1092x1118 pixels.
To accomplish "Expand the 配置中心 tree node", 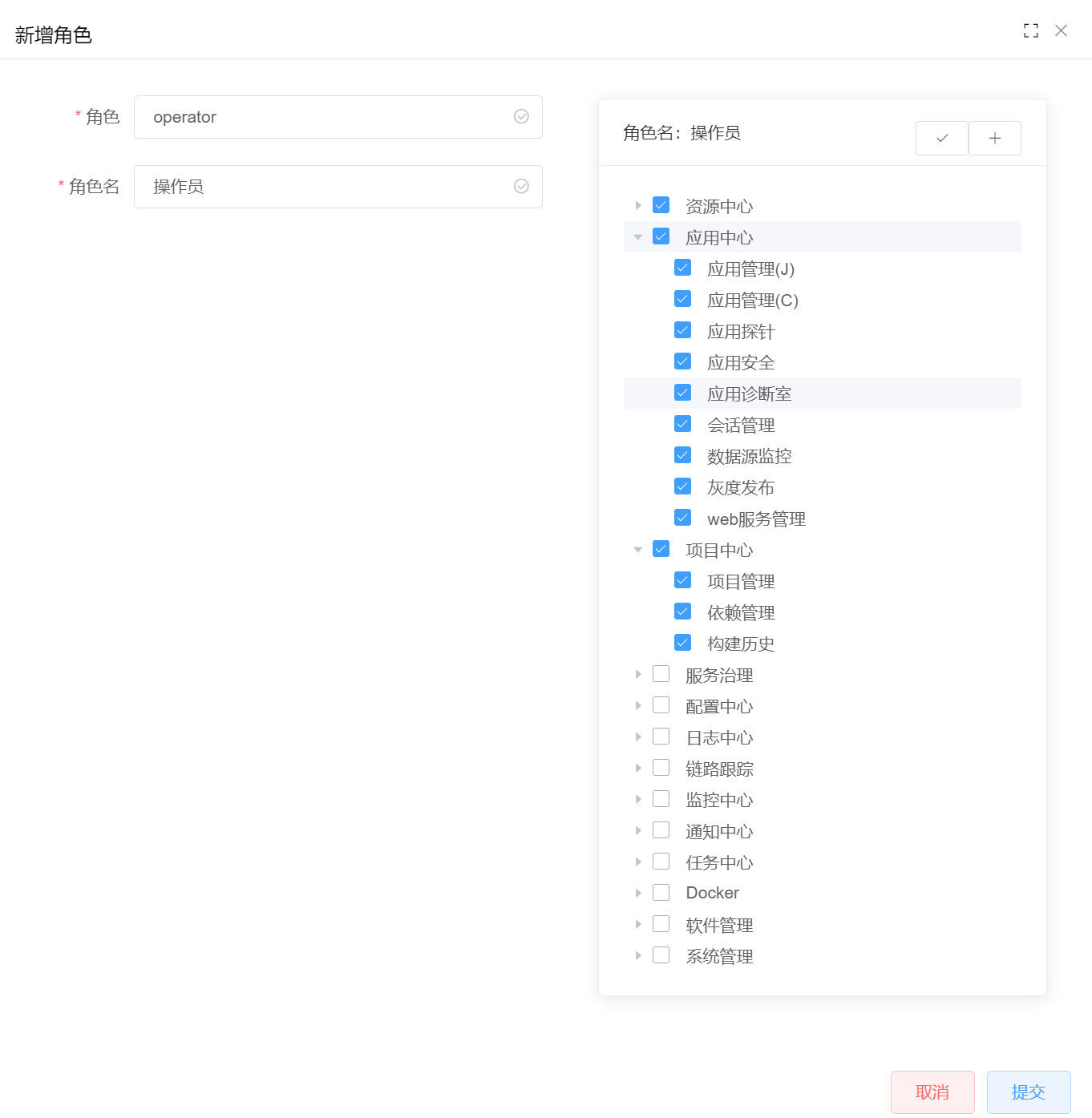I will click(x=638, y=706).
